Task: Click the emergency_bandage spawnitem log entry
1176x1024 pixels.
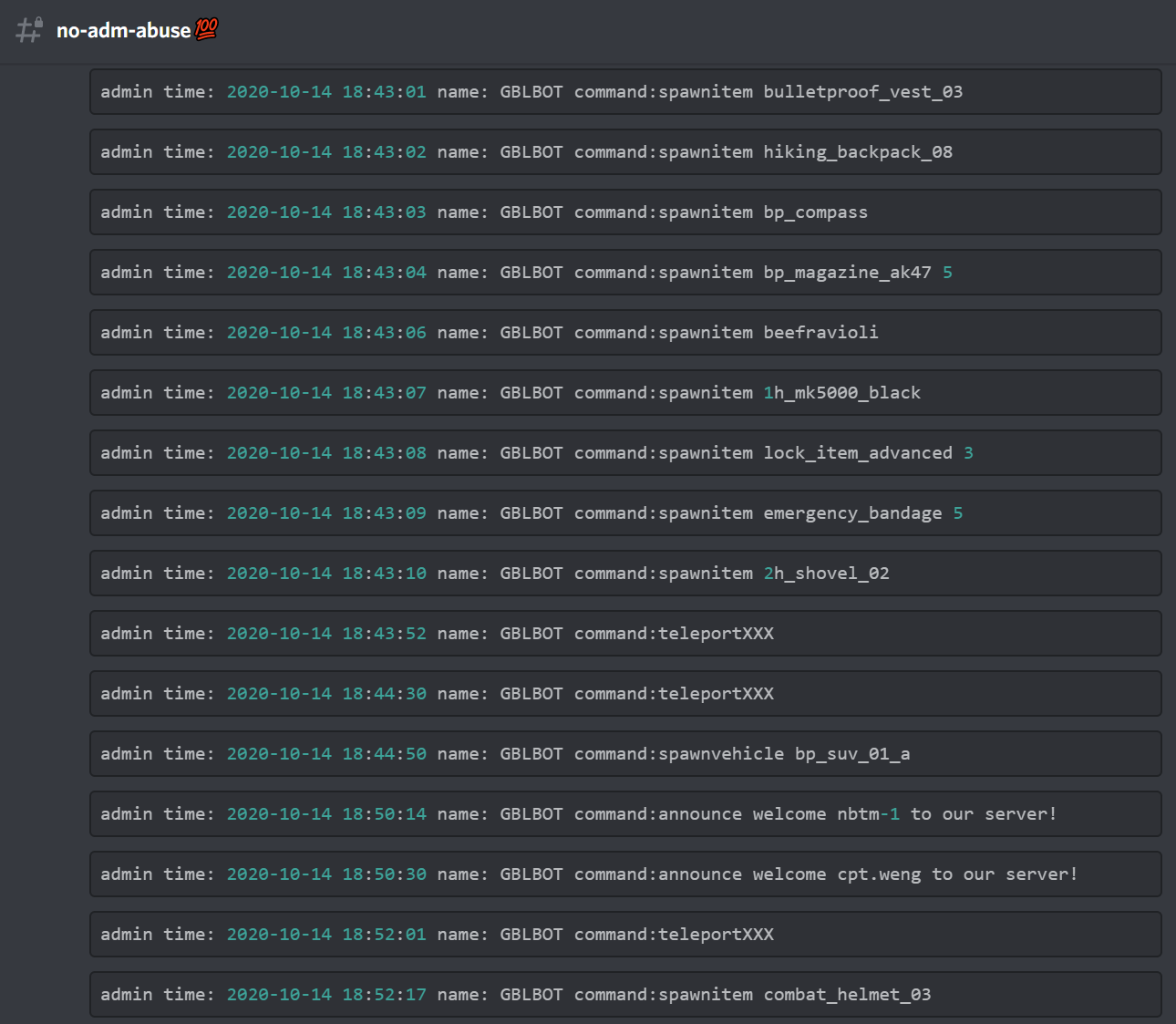Action: (x=624, y=513)
